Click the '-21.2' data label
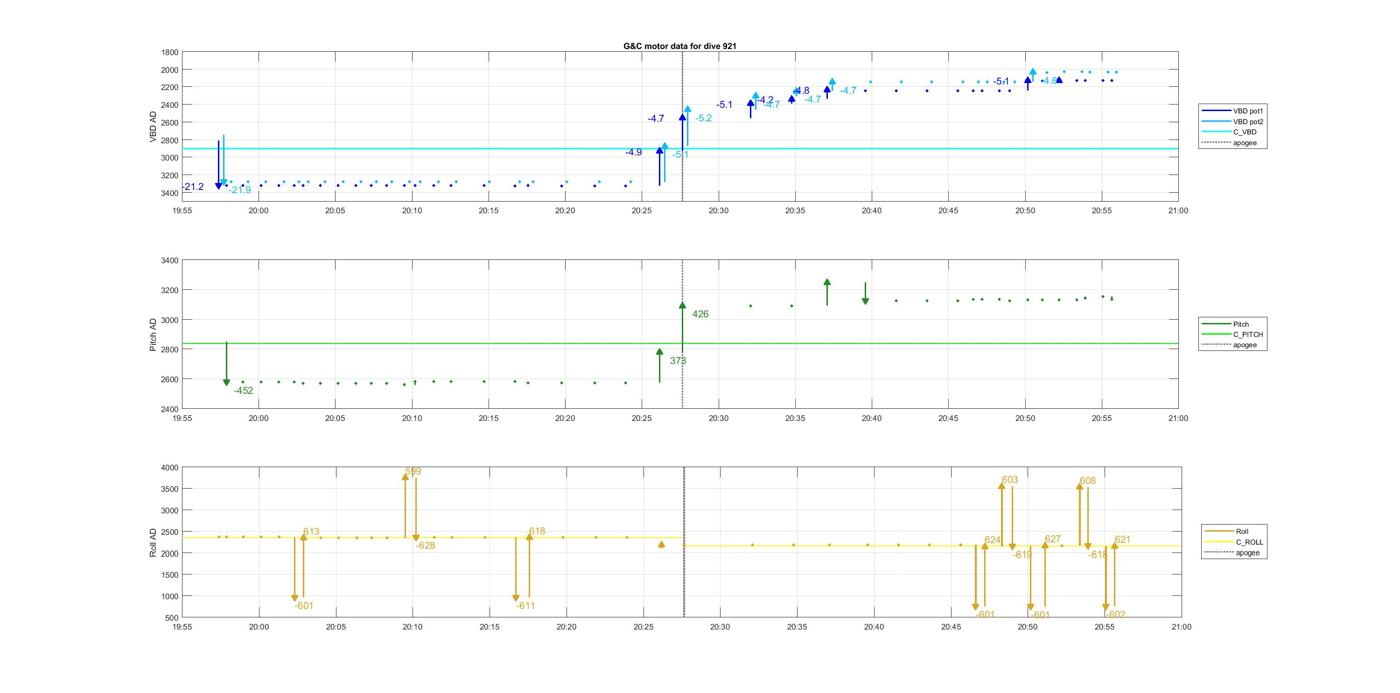1400x693 pixels. click(x=193, y=187)
